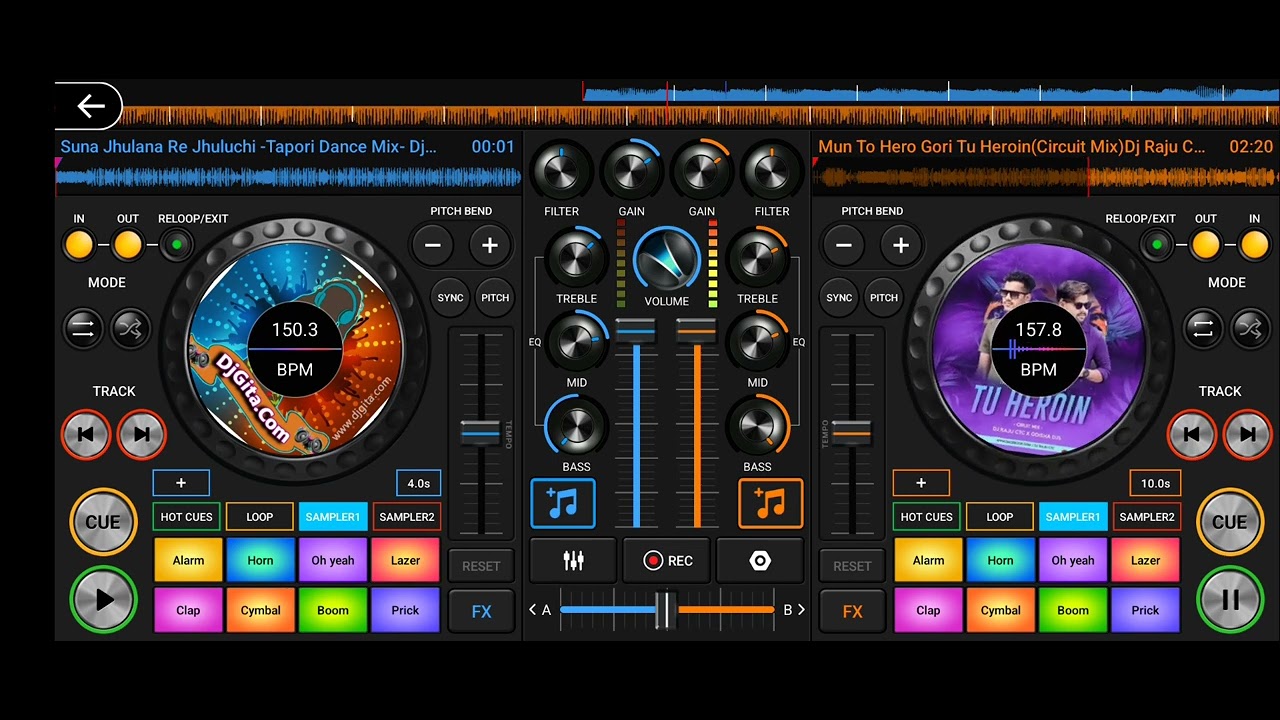
Task: Click the right deck TREBLE knob
Action: [x=758, y=259]
